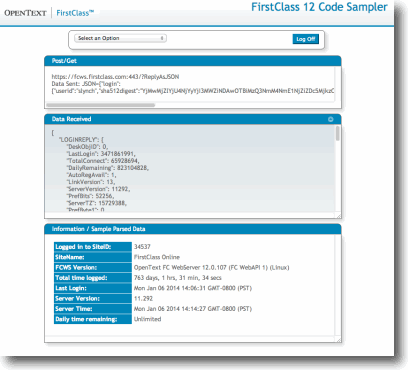Click the Post/Get panel header

[193, 61]
